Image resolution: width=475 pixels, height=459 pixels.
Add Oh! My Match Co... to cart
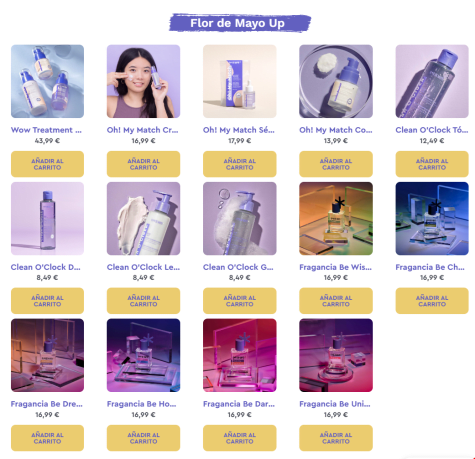tap(336, 164)
